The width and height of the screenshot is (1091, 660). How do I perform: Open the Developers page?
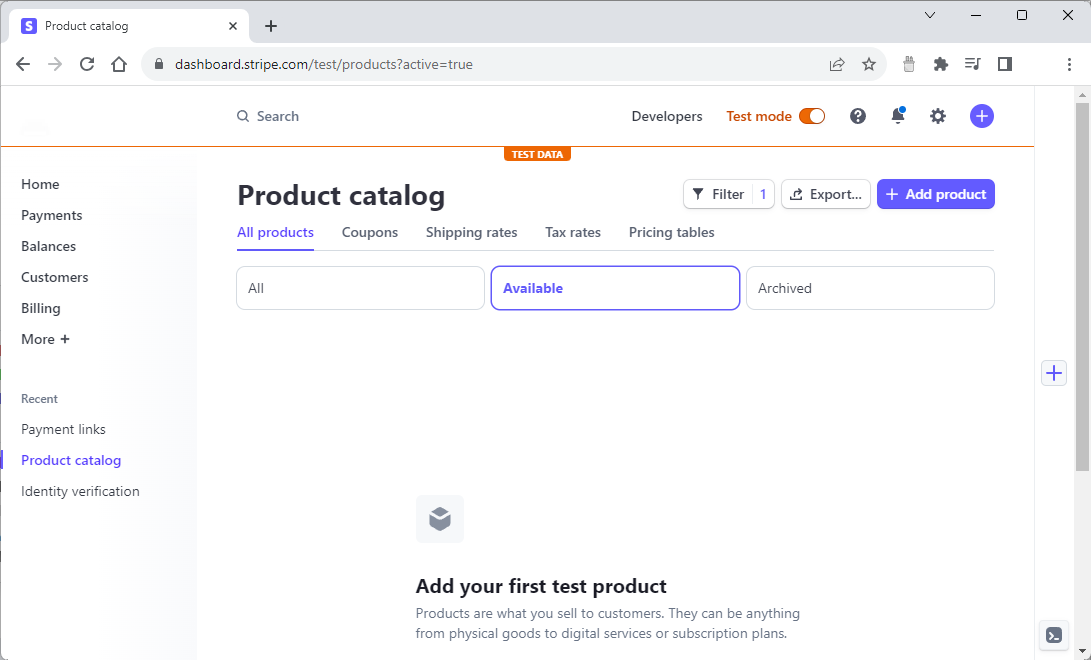coord(666,116)
